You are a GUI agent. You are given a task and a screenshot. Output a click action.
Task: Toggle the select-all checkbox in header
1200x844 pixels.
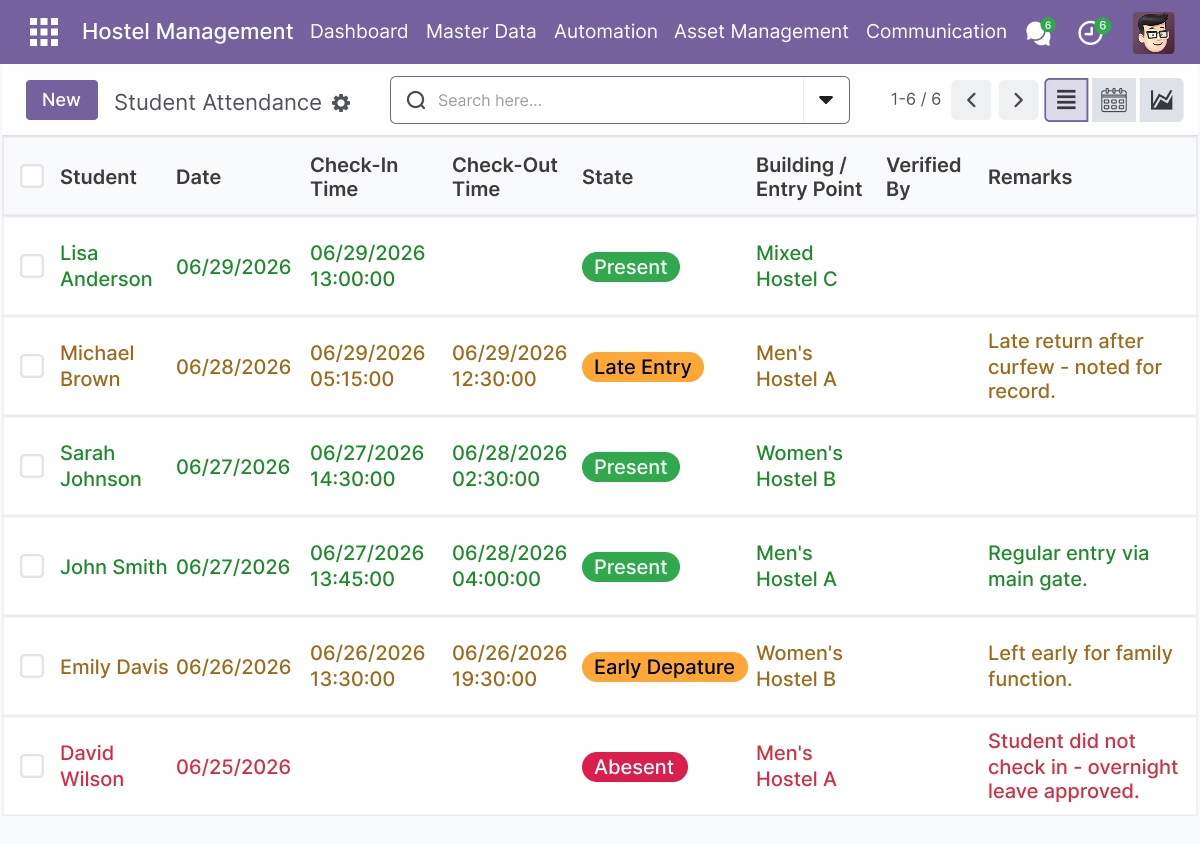pos(32,176)
